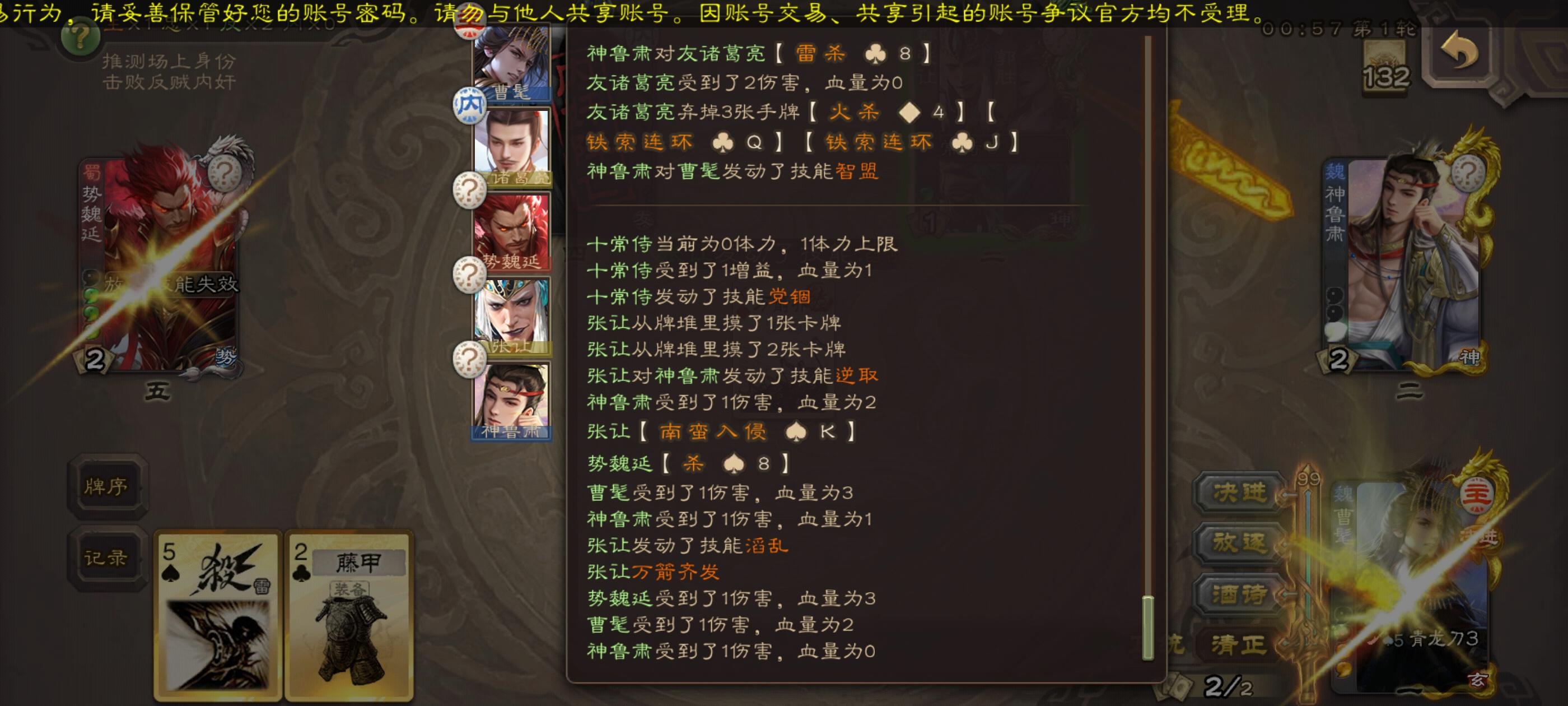This screenshot has height=706, width=1568.
Task: Activate the 放逐 skill button
Action: pos(1239,544)
